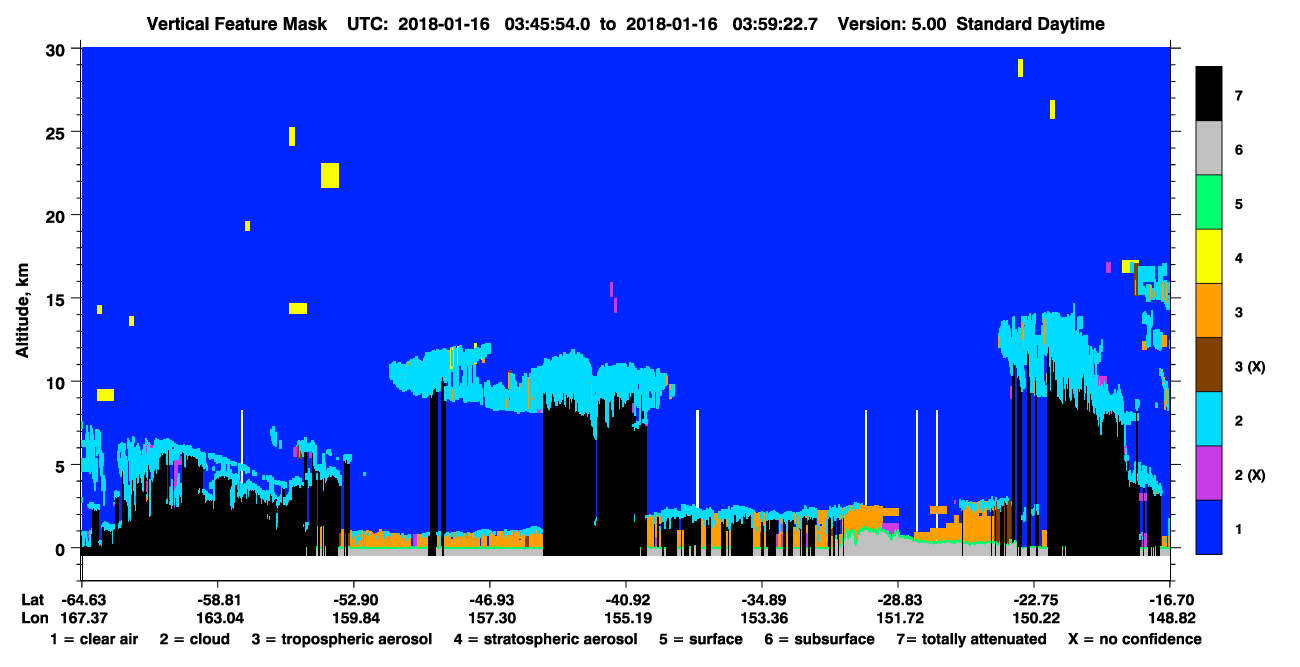Click the orange tropospheric aerosol swatch (3)
This screenshot has height=667, width=1300.
[1209, 311]
